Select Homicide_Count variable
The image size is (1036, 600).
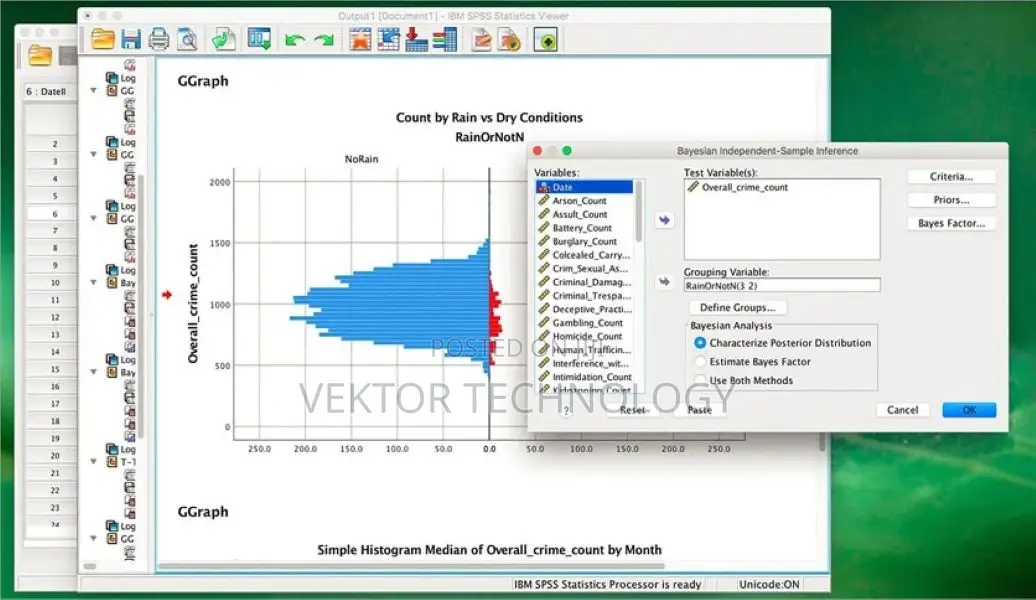coord(585,336)
